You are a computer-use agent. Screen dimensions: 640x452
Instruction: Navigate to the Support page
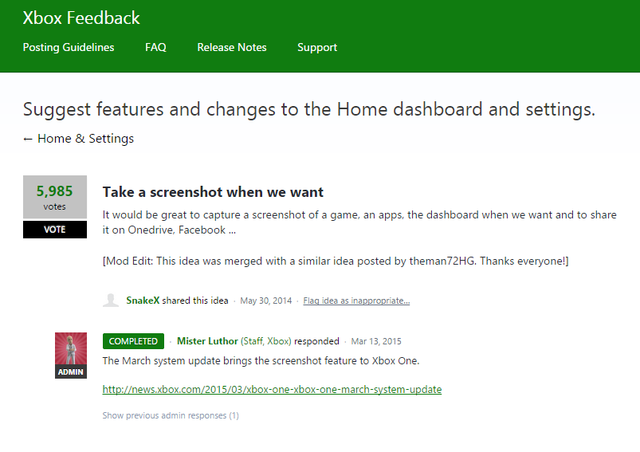pyautogui.click(x=317, y=47)
